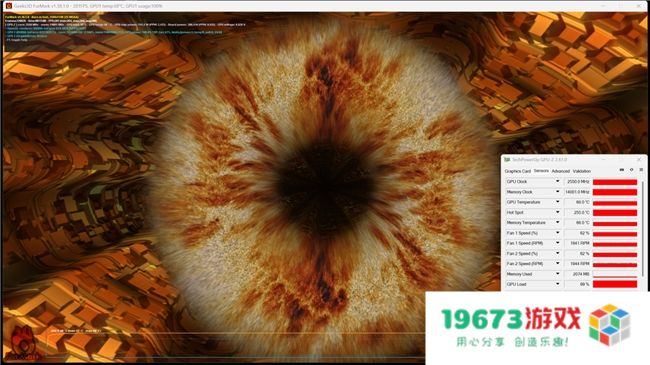The width and height of the screenshot is (650, 365).
Task: Click the GPU-Z title bar app icon
Action: tap(507, 160)
